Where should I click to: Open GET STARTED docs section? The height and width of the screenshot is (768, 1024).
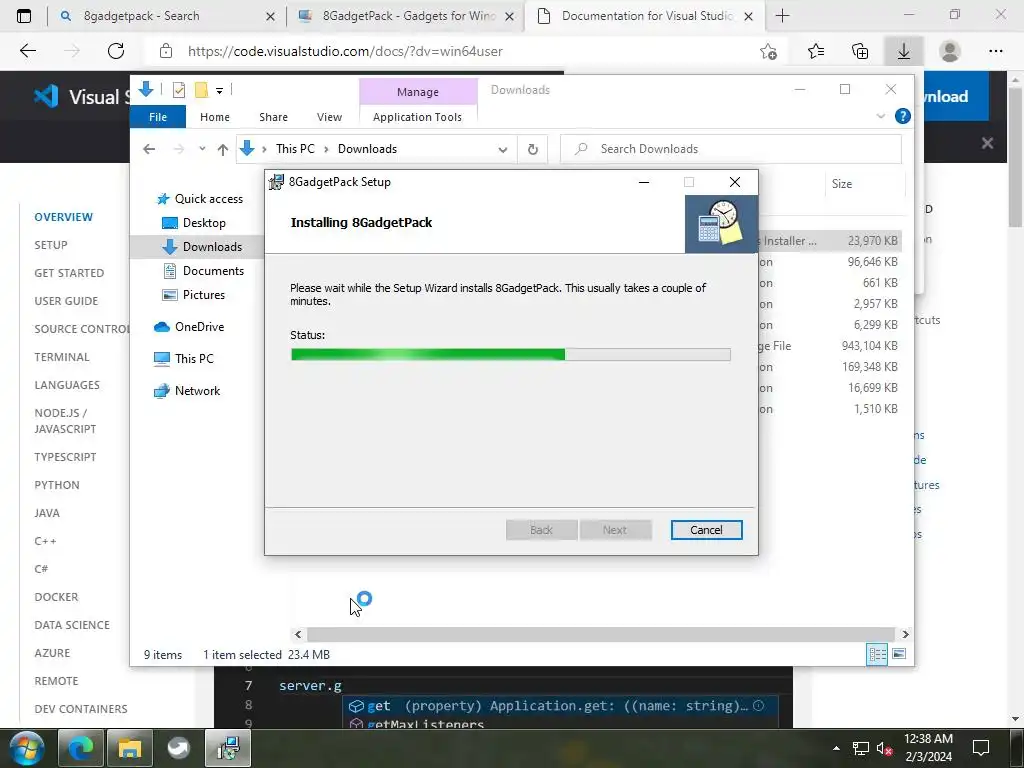(x=69, y=273)
